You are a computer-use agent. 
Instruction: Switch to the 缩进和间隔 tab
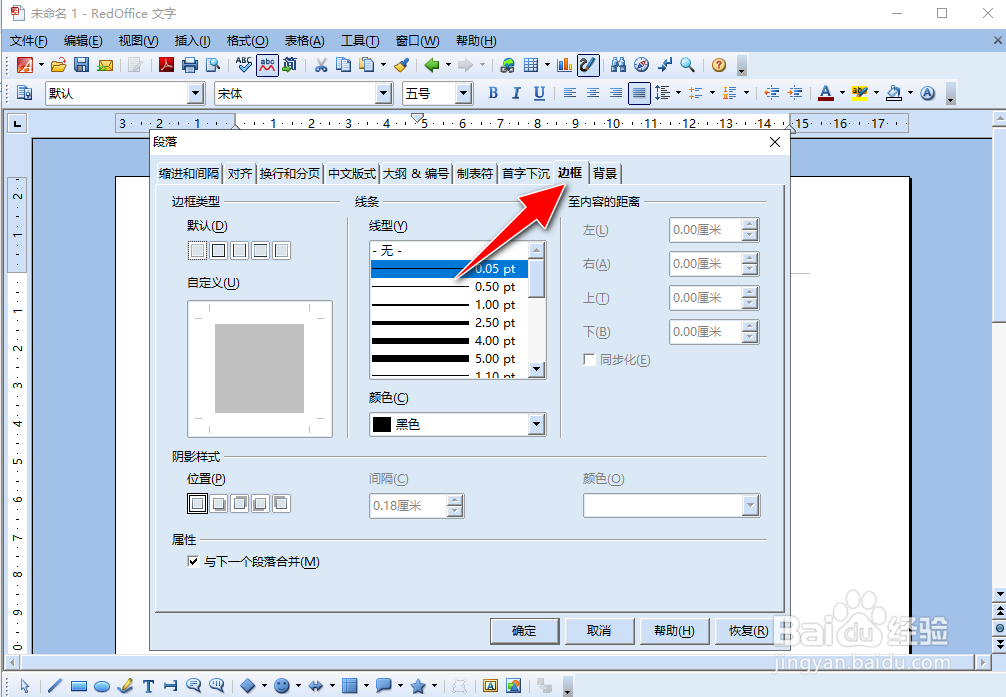click(189, 173)
